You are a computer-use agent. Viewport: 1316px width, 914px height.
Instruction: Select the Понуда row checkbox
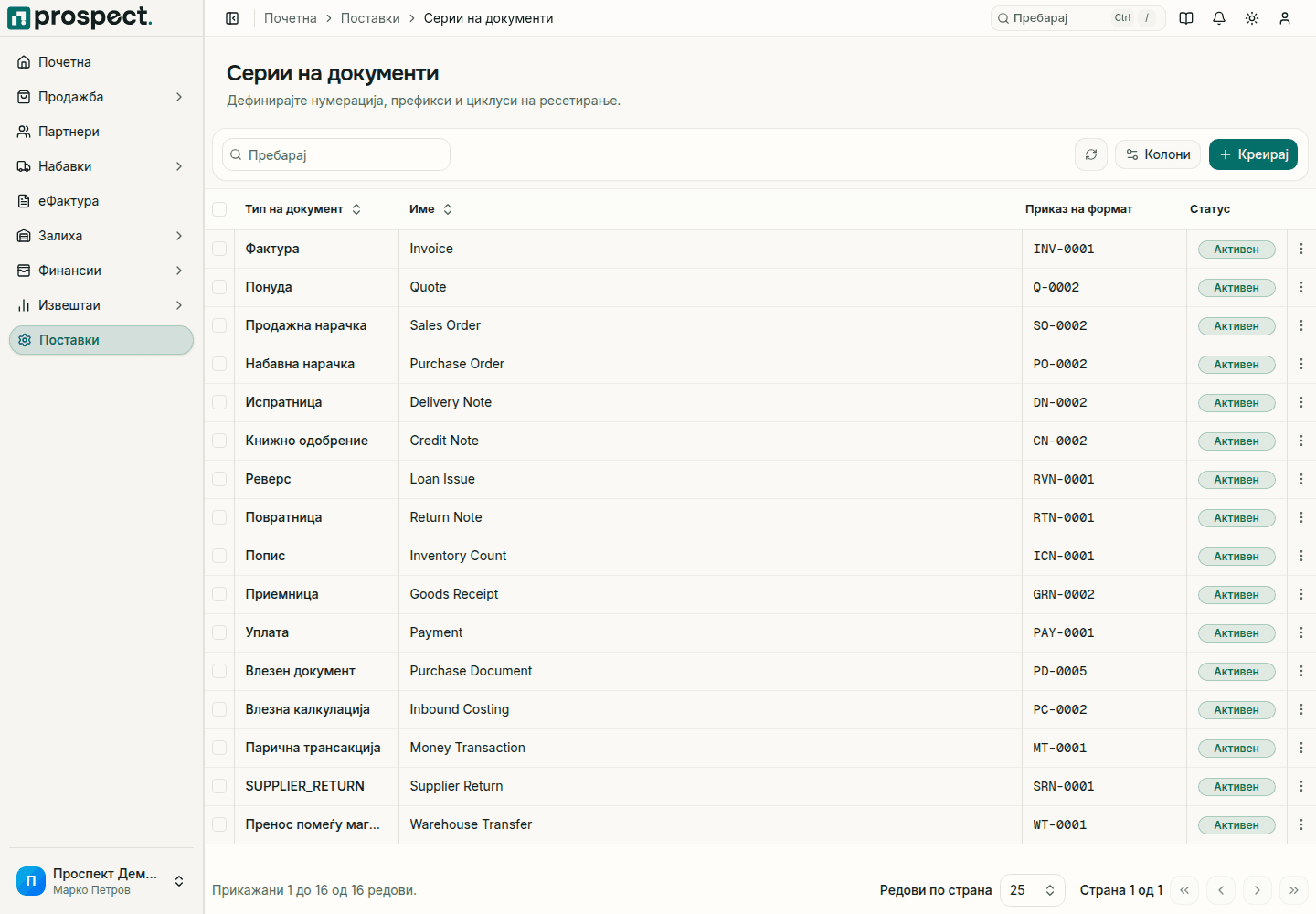[x=219, y=287]
